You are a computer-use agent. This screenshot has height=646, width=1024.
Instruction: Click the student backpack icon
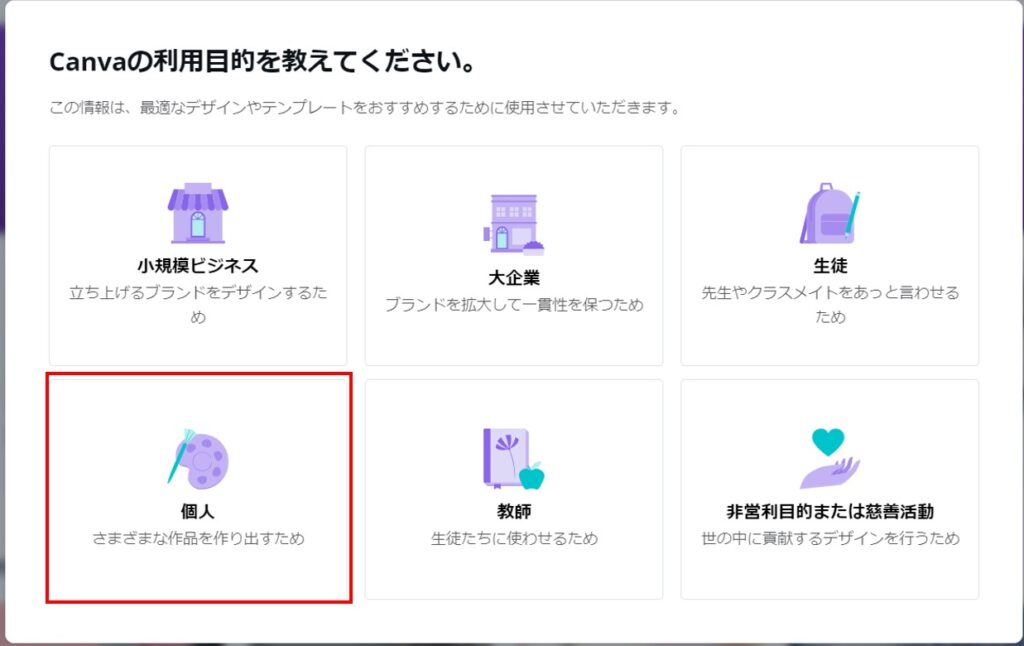coord(830,213)
